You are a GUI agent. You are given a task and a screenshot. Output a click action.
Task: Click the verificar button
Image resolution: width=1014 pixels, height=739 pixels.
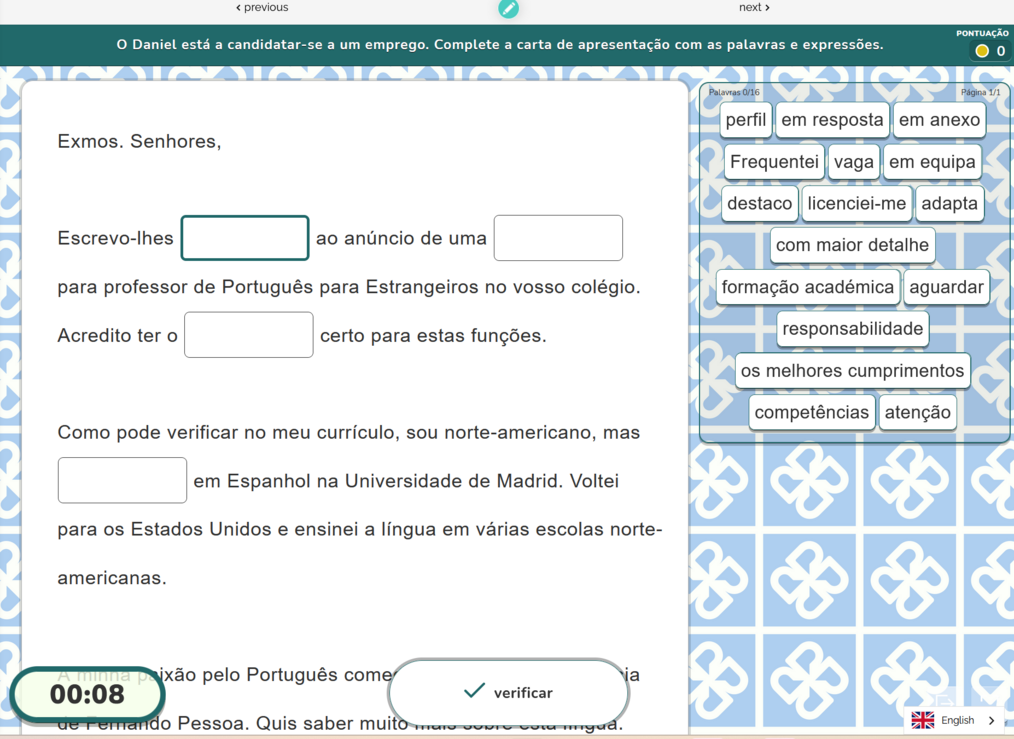[508, 692]
